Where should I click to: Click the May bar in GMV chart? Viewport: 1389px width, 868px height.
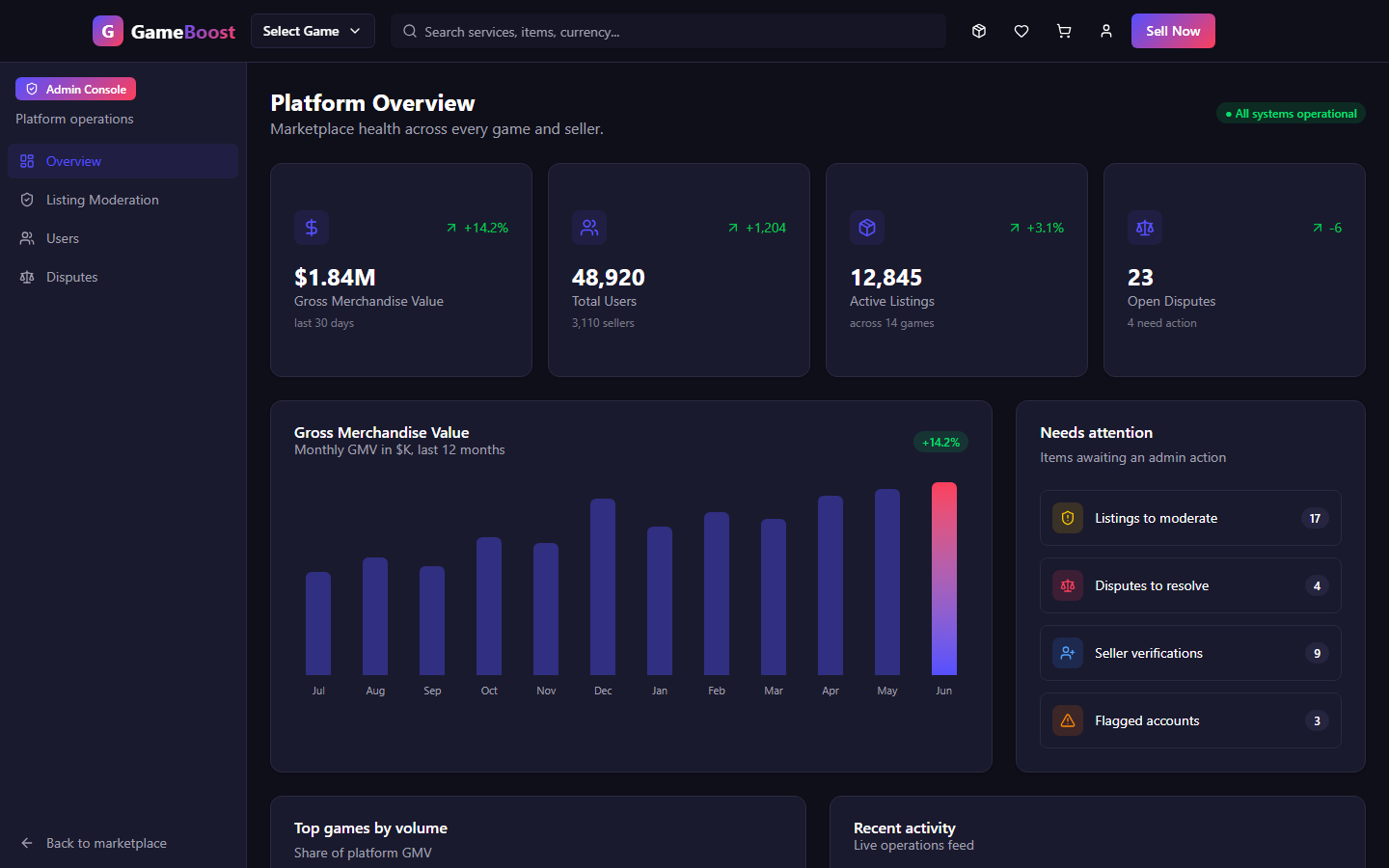[x=887, y=582]
